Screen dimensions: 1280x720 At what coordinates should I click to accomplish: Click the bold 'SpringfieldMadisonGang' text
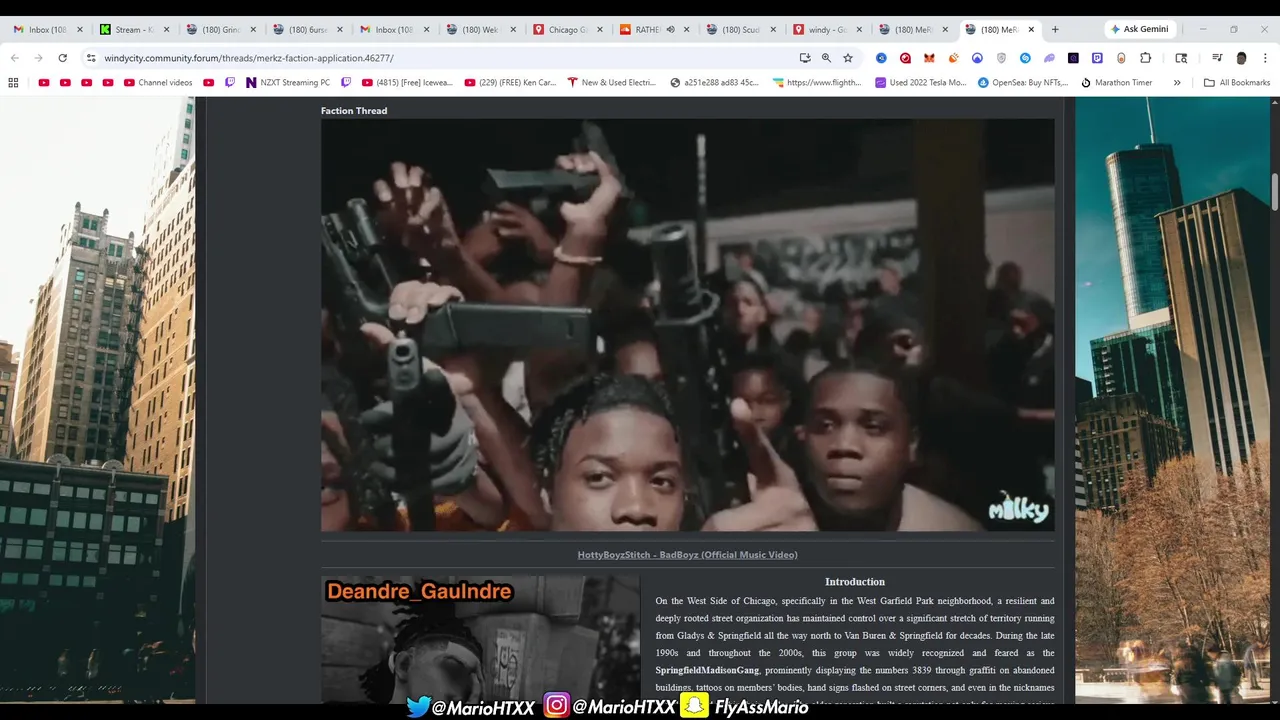point(707,670)
